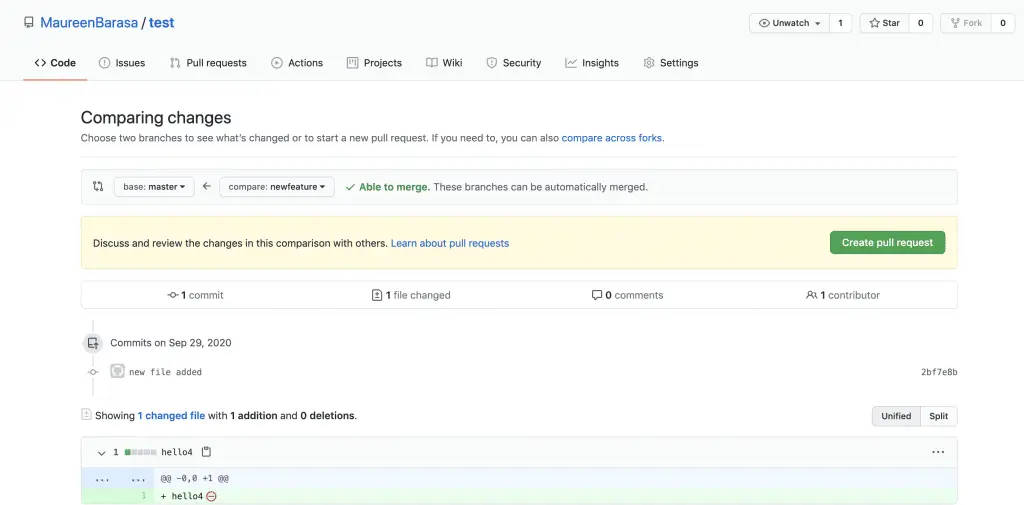The width and height of the screenshot is (1024, 505).
Task: Click the commits pushed icon beside Sep 29 date
Action: (93, 342)
